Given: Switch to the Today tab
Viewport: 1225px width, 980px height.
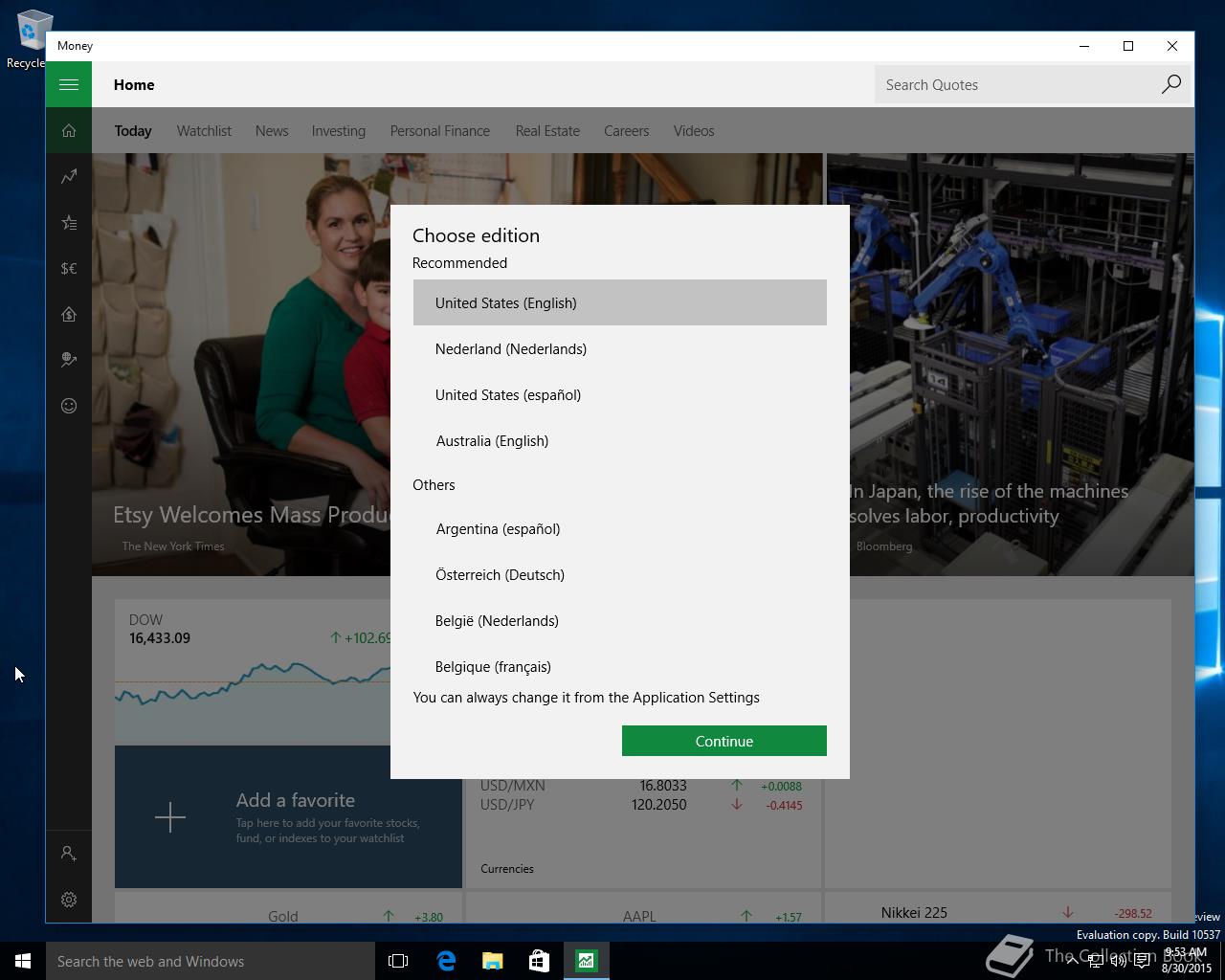Looking at the screenshot, I should point(133,130).
